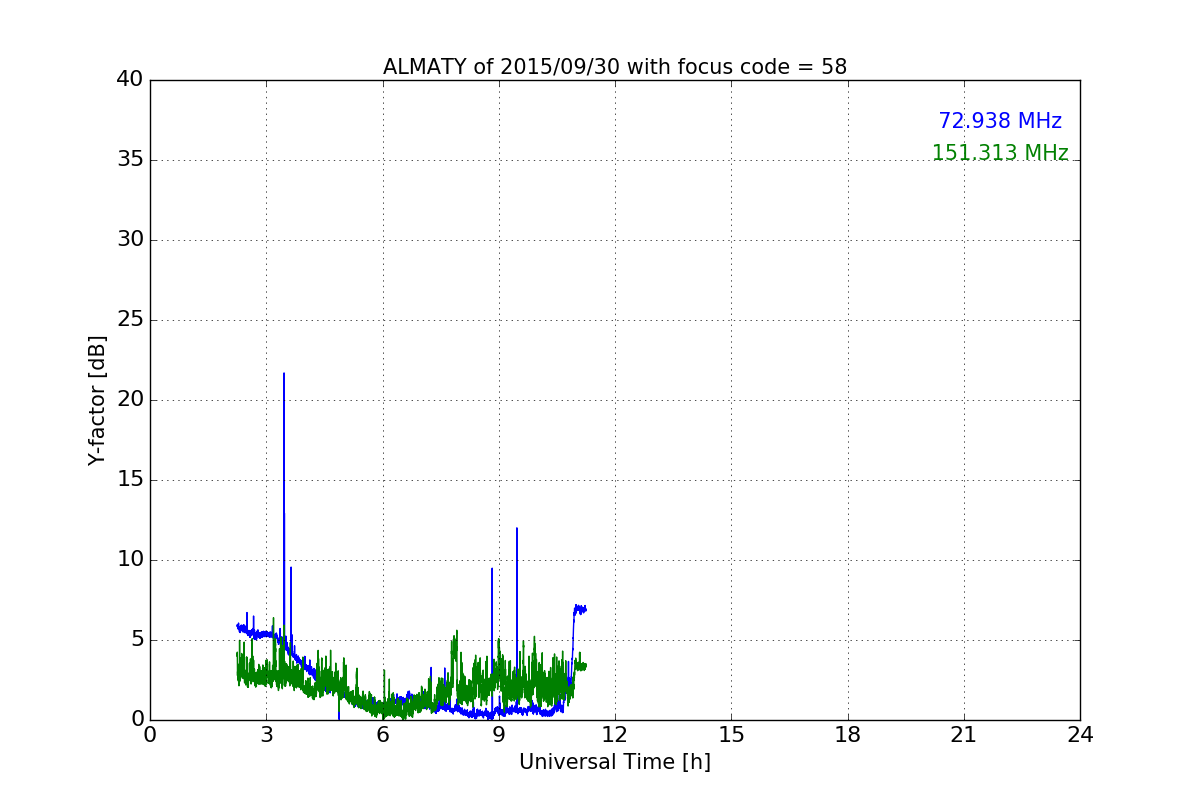
Task: Click the Universal Time [h] axis label
Action: 615,762
